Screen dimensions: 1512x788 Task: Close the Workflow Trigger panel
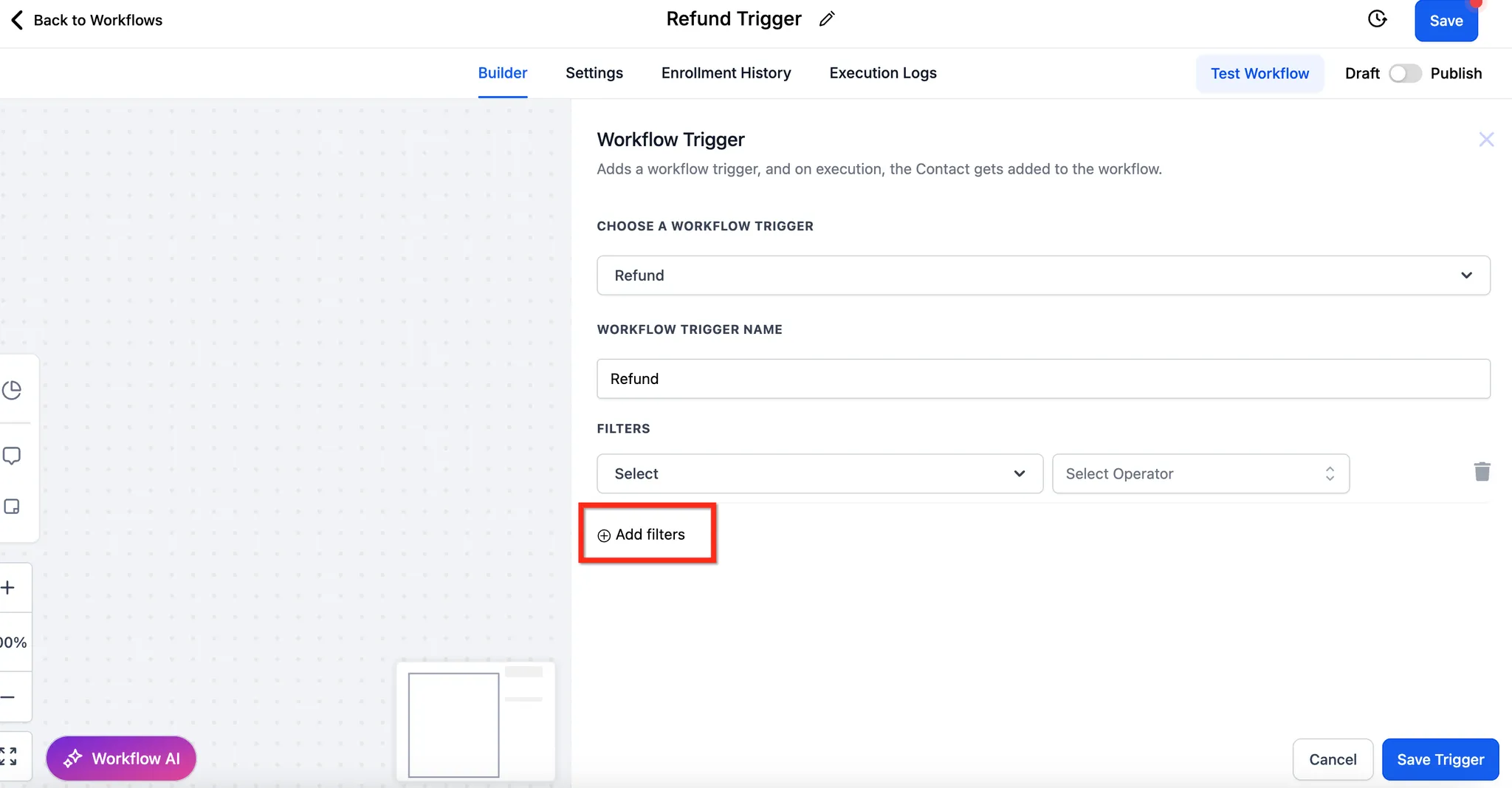tap(1486, 140)
